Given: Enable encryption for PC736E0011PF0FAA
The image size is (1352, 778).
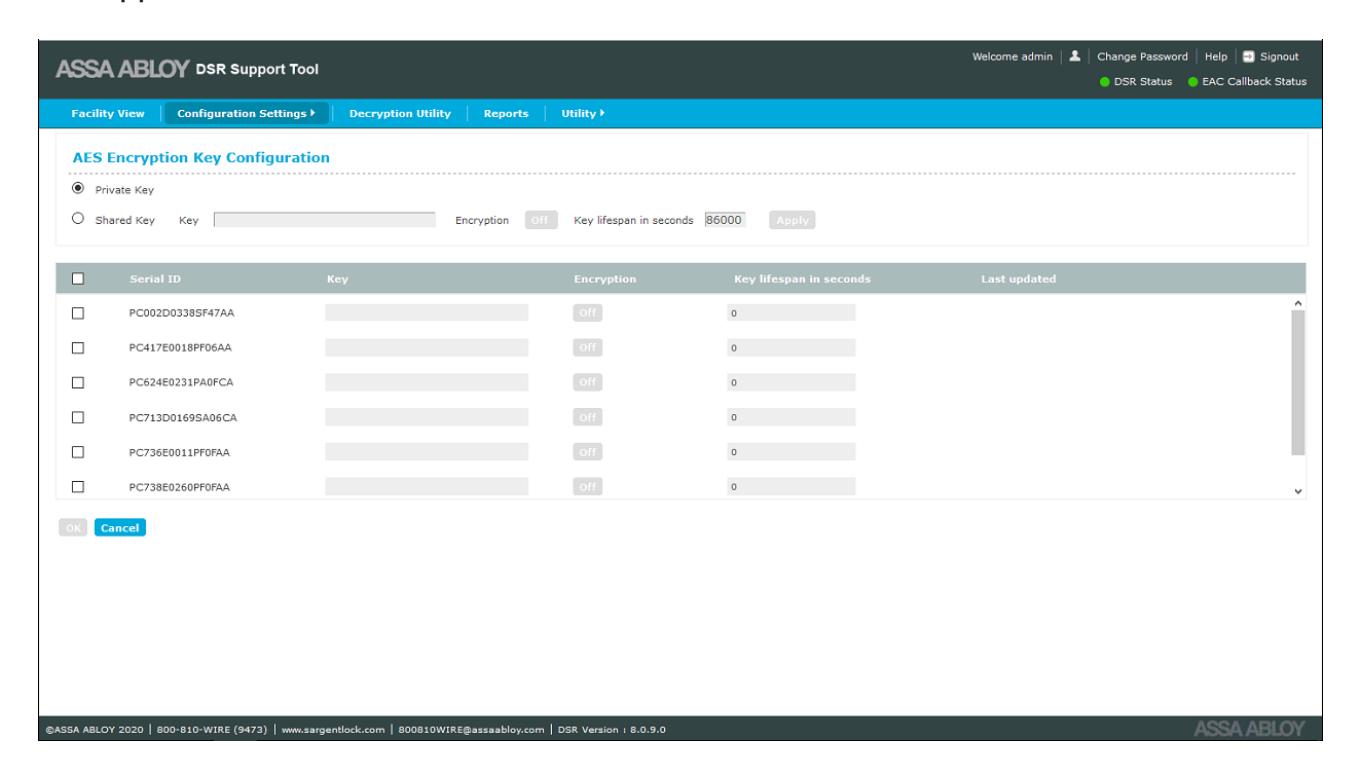Looking at the screenshot, I should (588, 452).
